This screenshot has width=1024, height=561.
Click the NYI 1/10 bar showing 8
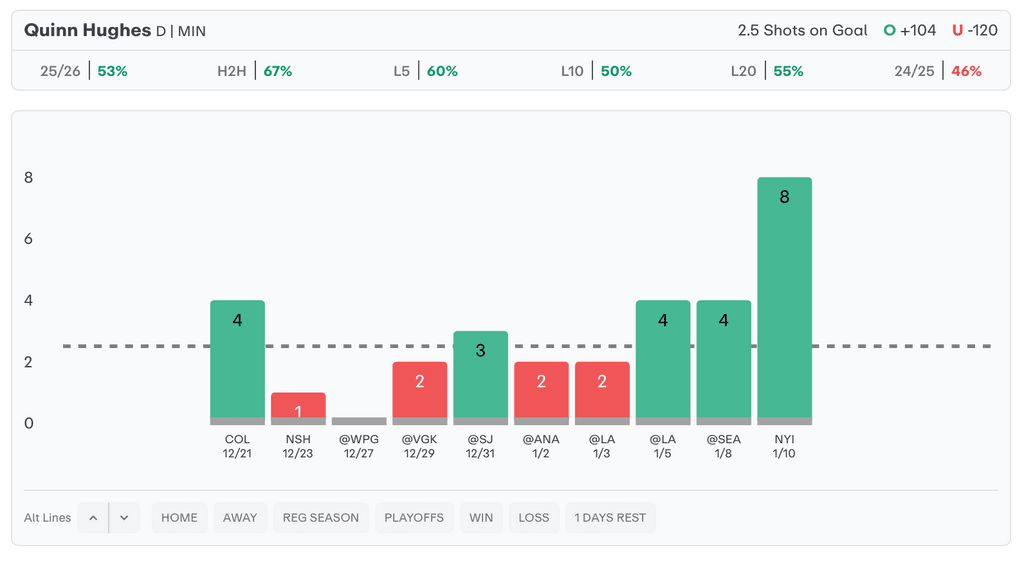point(784,300)
